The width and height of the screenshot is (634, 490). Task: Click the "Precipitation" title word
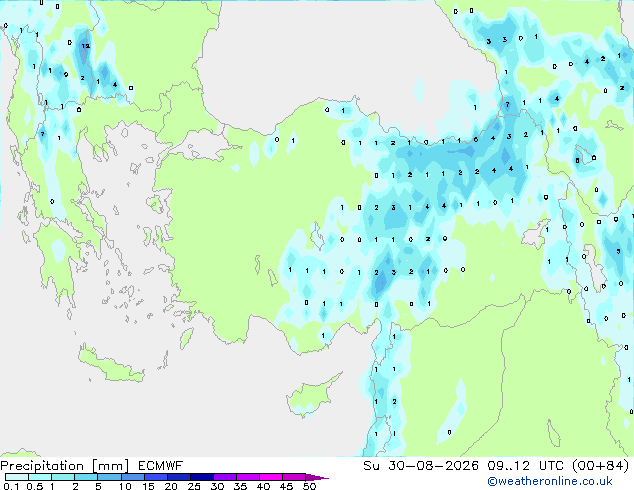coord(42,466)
